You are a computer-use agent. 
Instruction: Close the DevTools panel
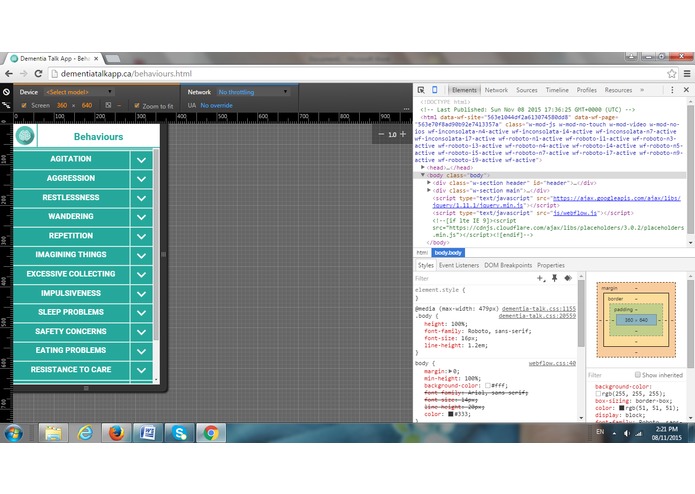[x=686, y=90]
